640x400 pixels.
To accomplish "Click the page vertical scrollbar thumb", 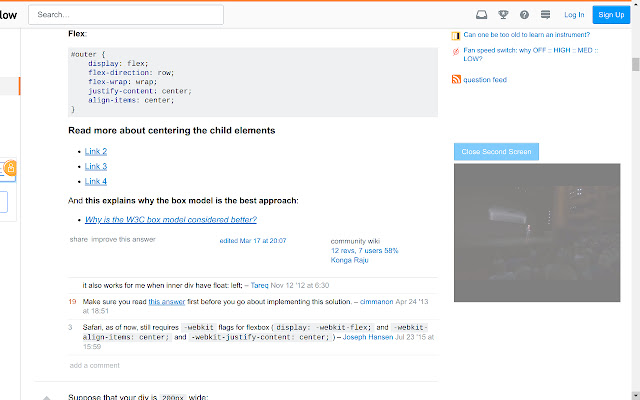I will (636, 64).
